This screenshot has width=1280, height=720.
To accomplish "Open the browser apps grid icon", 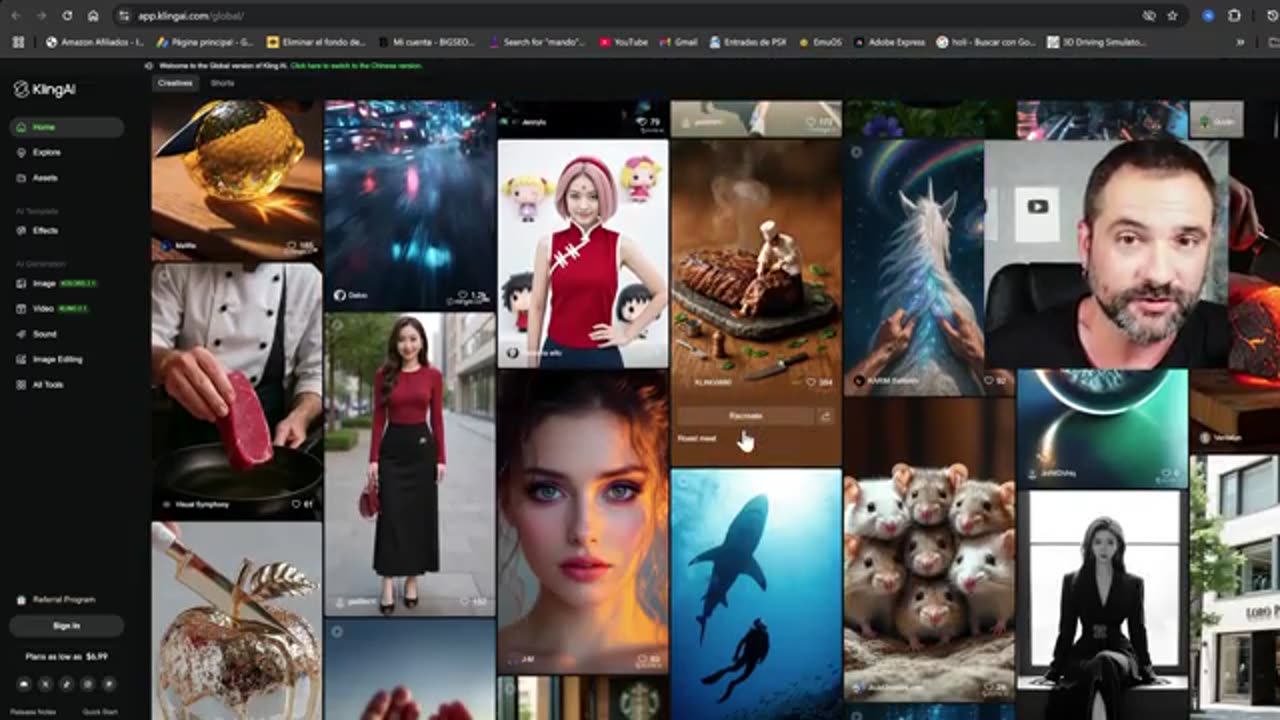I will click(17, 42).
